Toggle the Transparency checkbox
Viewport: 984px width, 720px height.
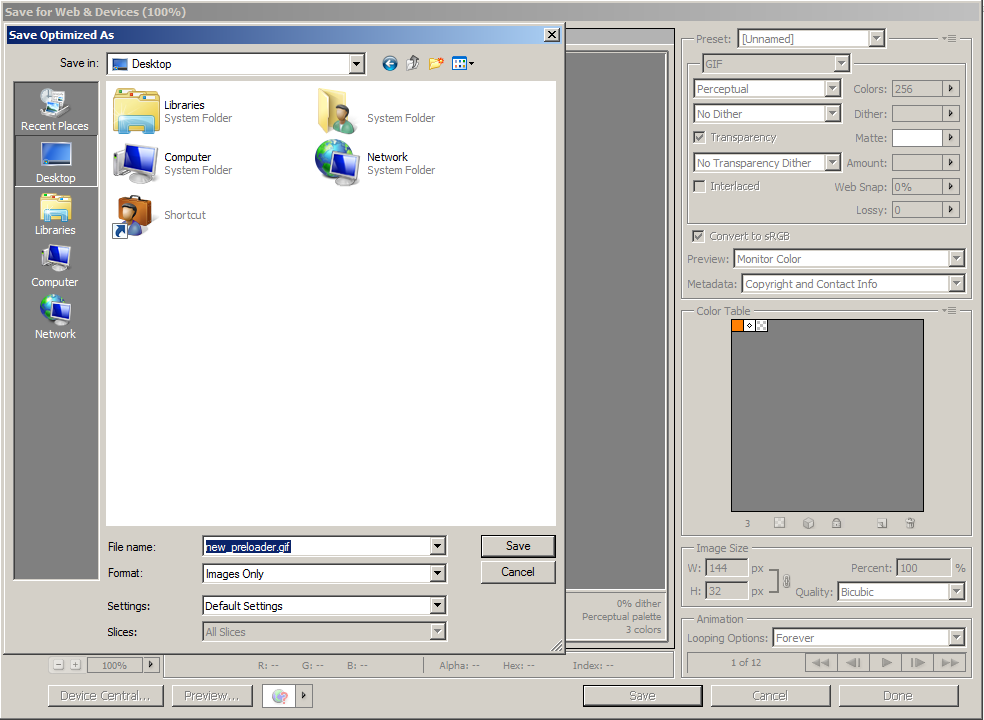pos(699,137)
